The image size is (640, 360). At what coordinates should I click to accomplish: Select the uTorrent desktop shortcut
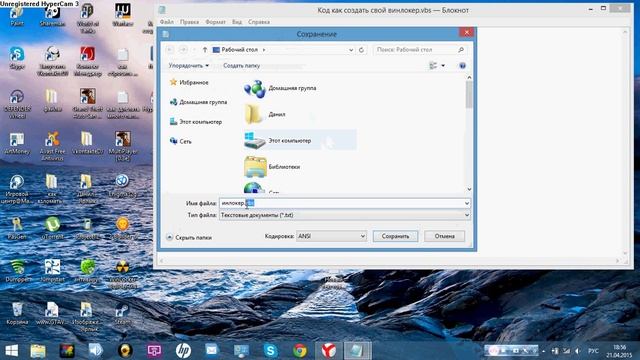click(52, 228)
